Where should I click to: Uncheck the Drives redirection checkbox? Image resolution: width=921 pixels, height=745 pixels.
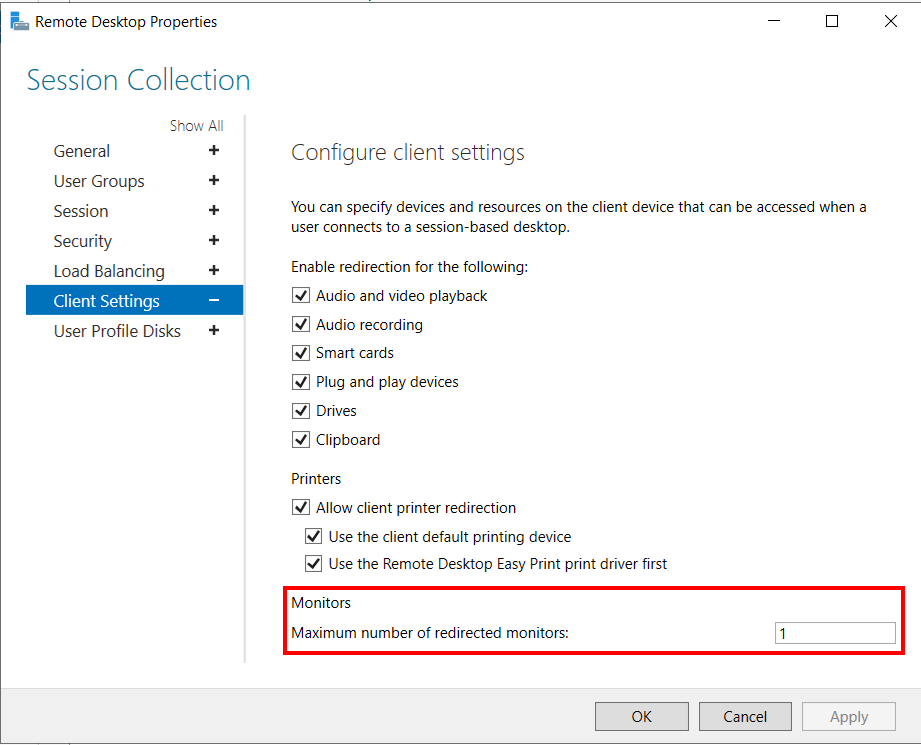pos(301,411)
